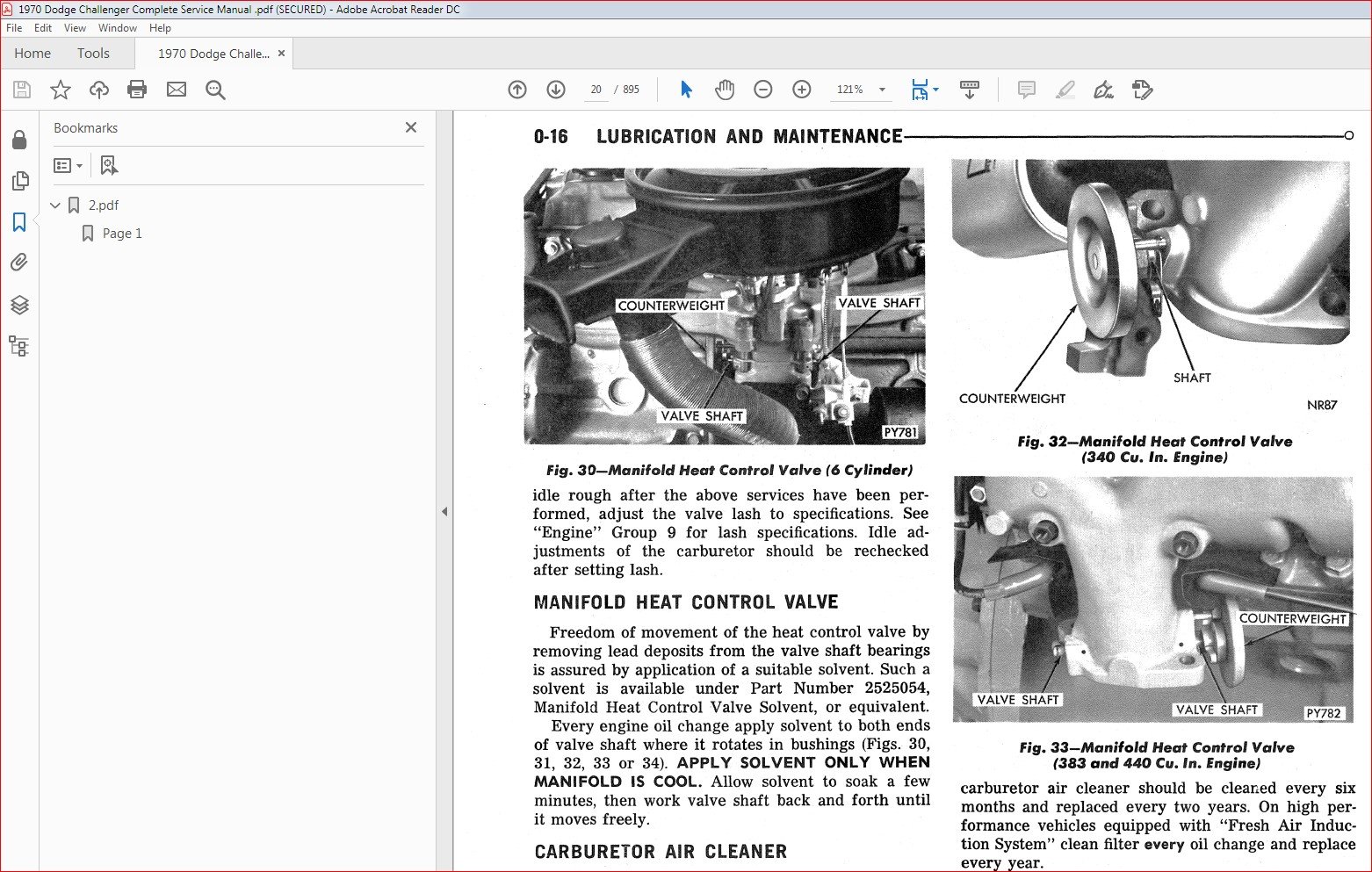This screenshot has height=872, width=1372.
Task: Click the LUBRICATION AND MAINTENANCE page header
Action: pyautogui.click(x=749, y=136)
